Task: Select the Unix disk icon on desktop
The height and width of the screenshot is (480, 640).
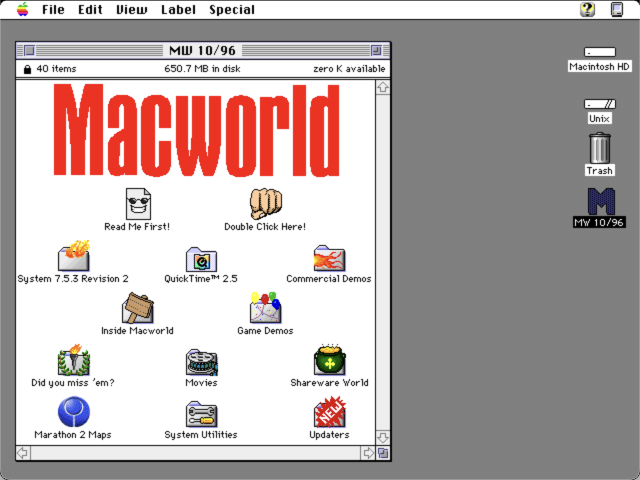Action: (600, 104)
